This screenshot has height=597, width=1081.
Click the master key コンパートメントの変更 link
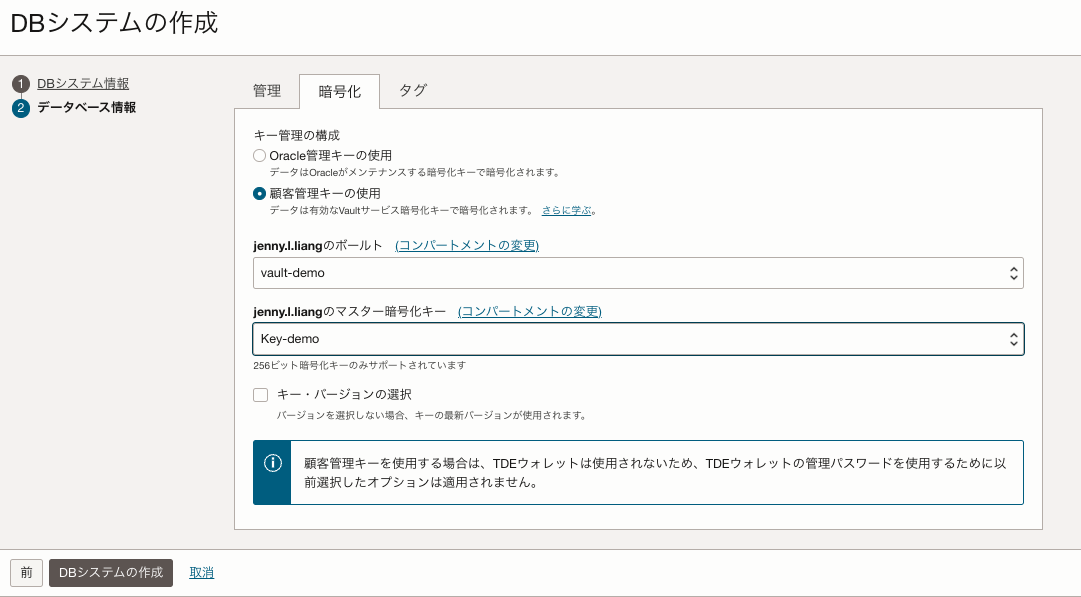530,311
